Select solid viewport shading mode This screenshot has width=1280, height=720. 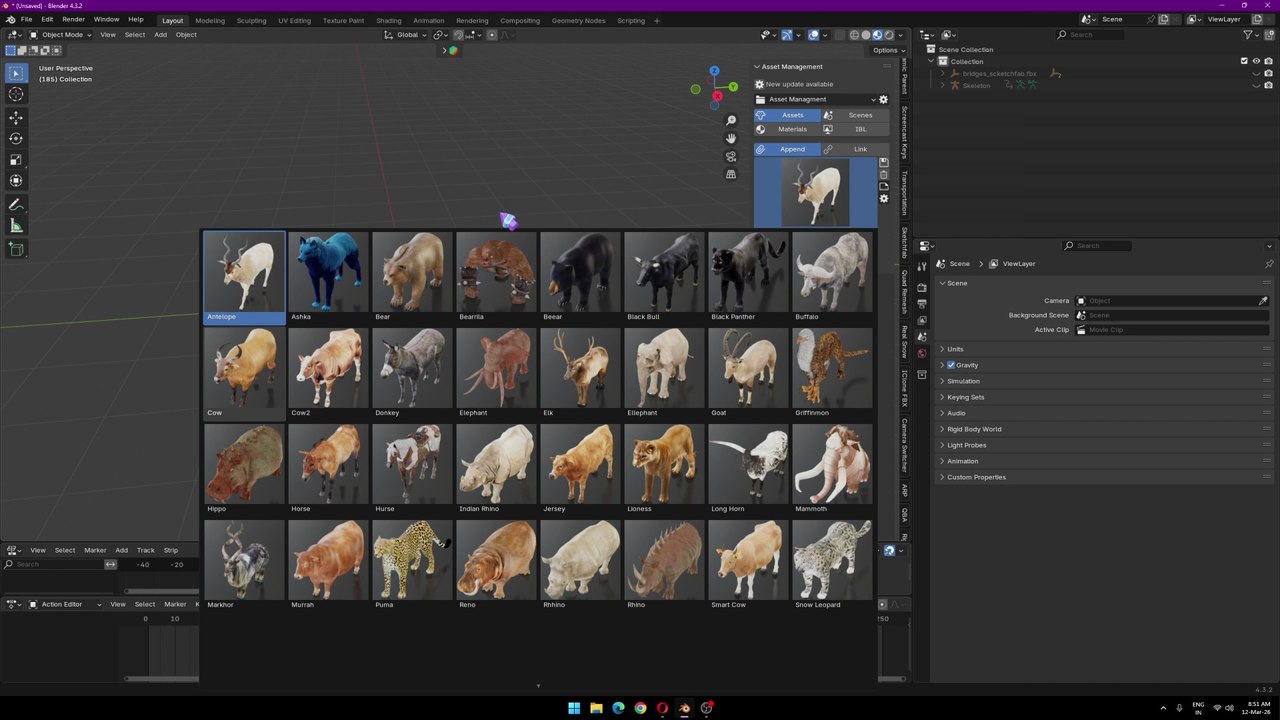click(866, 35)
